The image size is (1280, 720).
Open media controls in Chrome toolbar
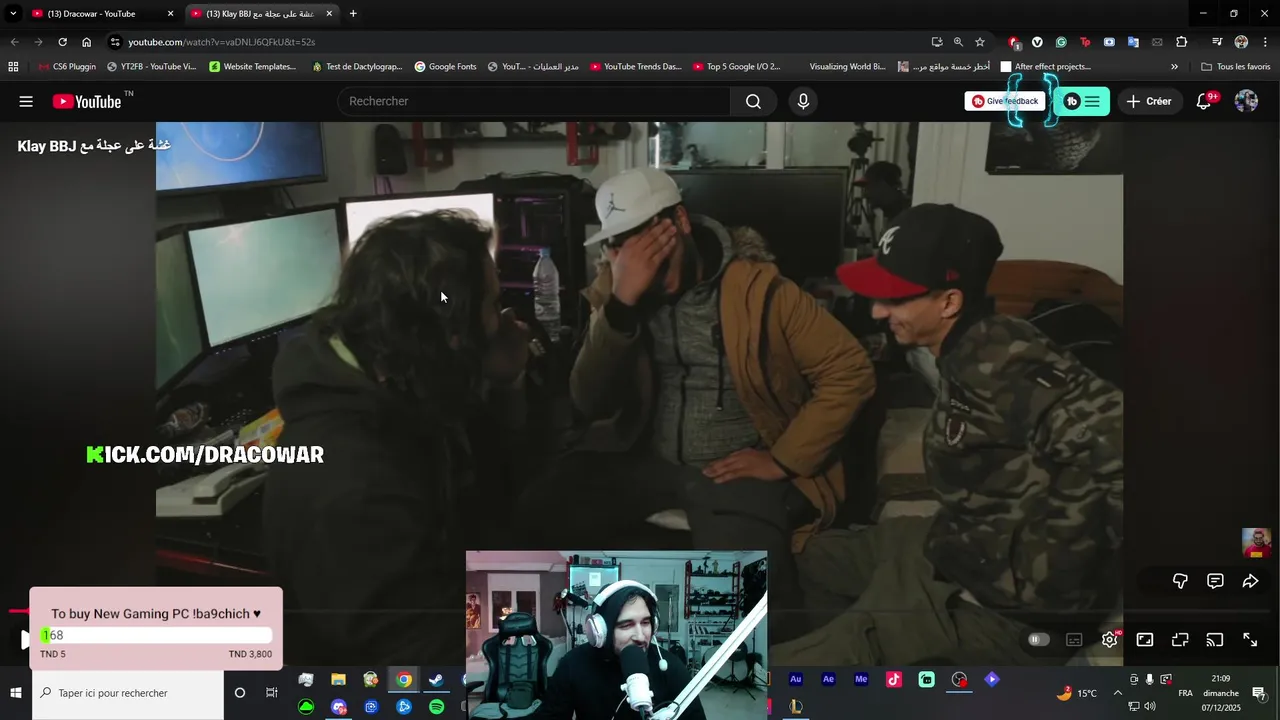click(x=1217, y=42)
